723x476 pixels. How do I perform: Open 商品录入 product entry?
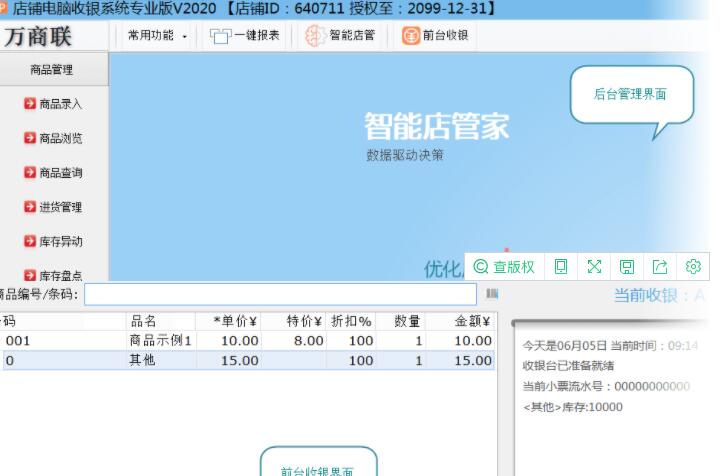(x=53, y=104)
